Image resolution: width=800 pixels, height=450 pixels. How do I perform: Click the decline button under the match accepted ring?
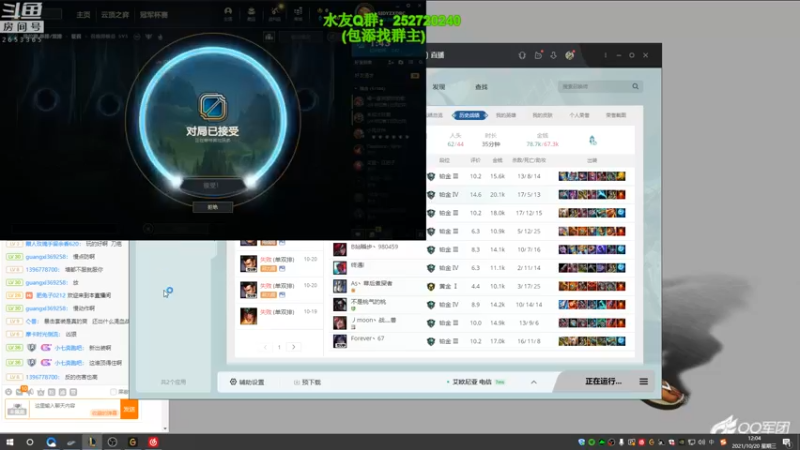tap(213, 207)
